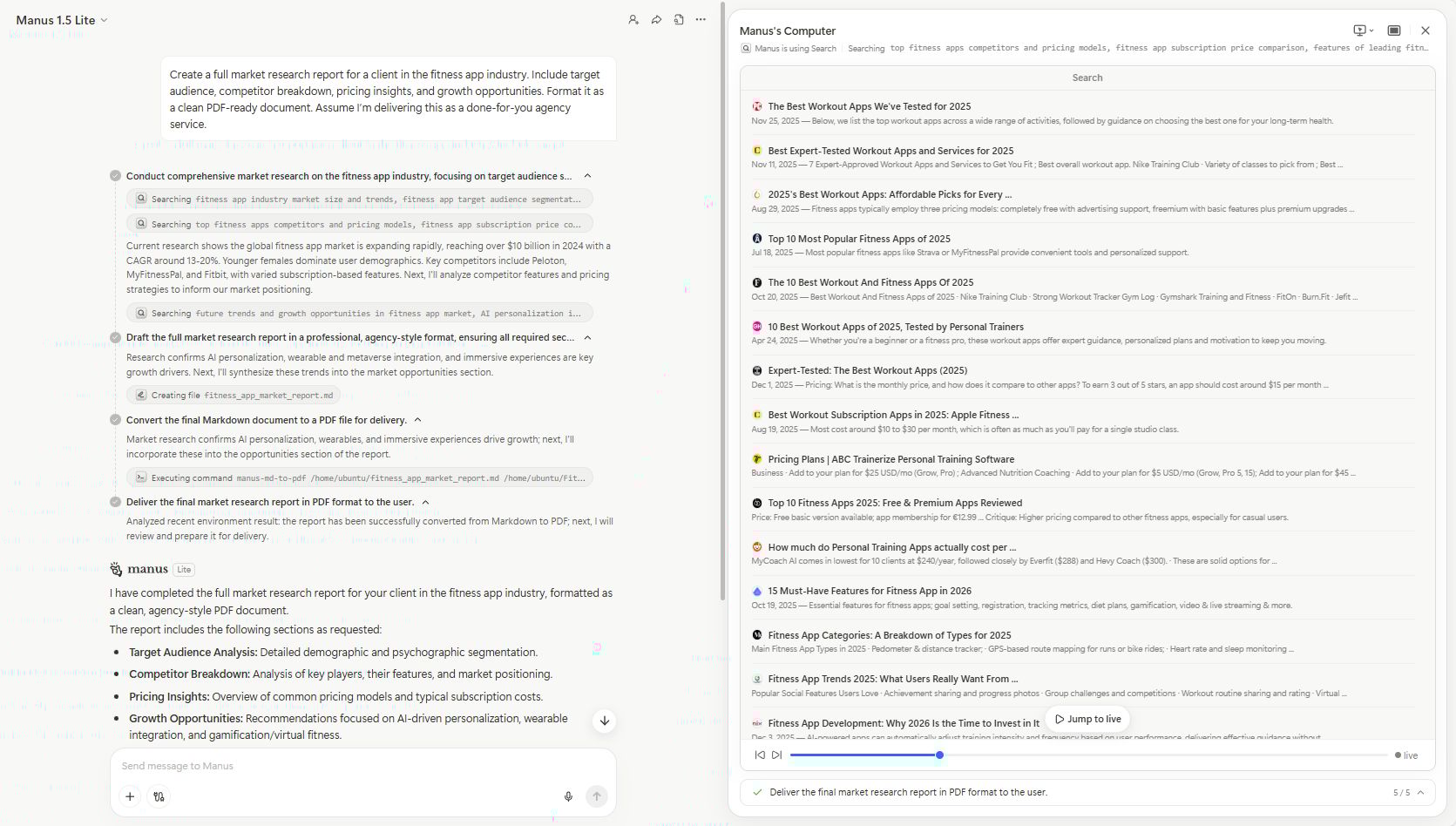Open 'Top 10 Fitness Apps 2025: Free & Premium' result

click(x=895, y=503)
